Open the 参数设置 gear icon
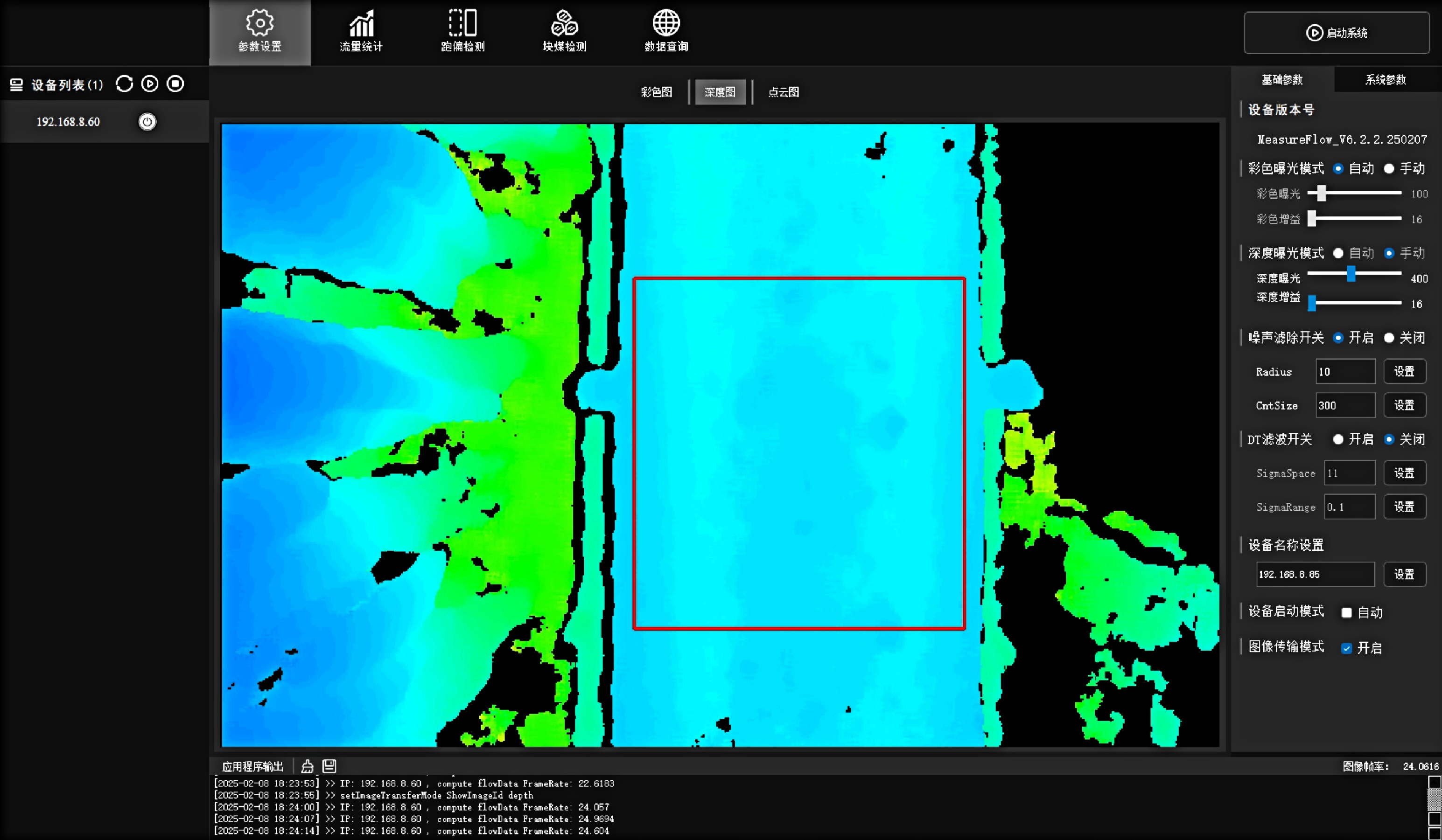 (x=260, y=23)
